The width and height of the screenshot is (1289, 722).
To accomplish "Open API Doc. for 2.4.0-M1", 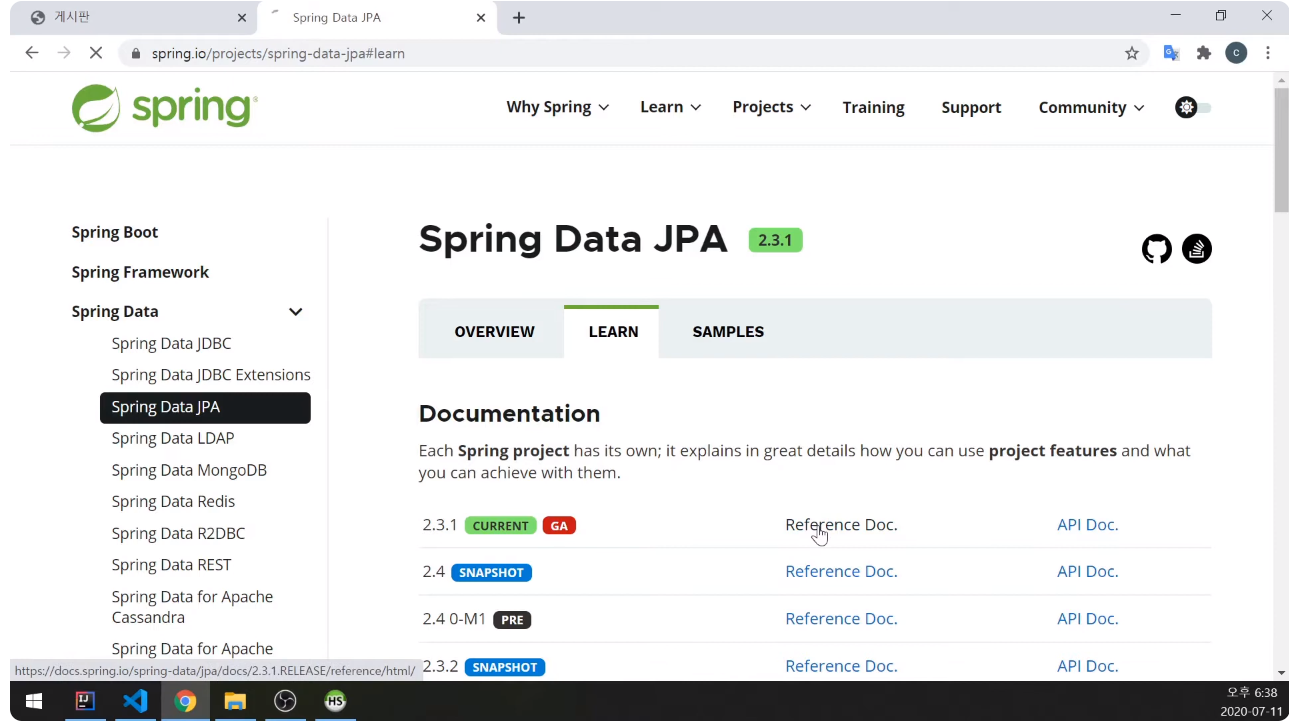I will [x=1087, y=619].
